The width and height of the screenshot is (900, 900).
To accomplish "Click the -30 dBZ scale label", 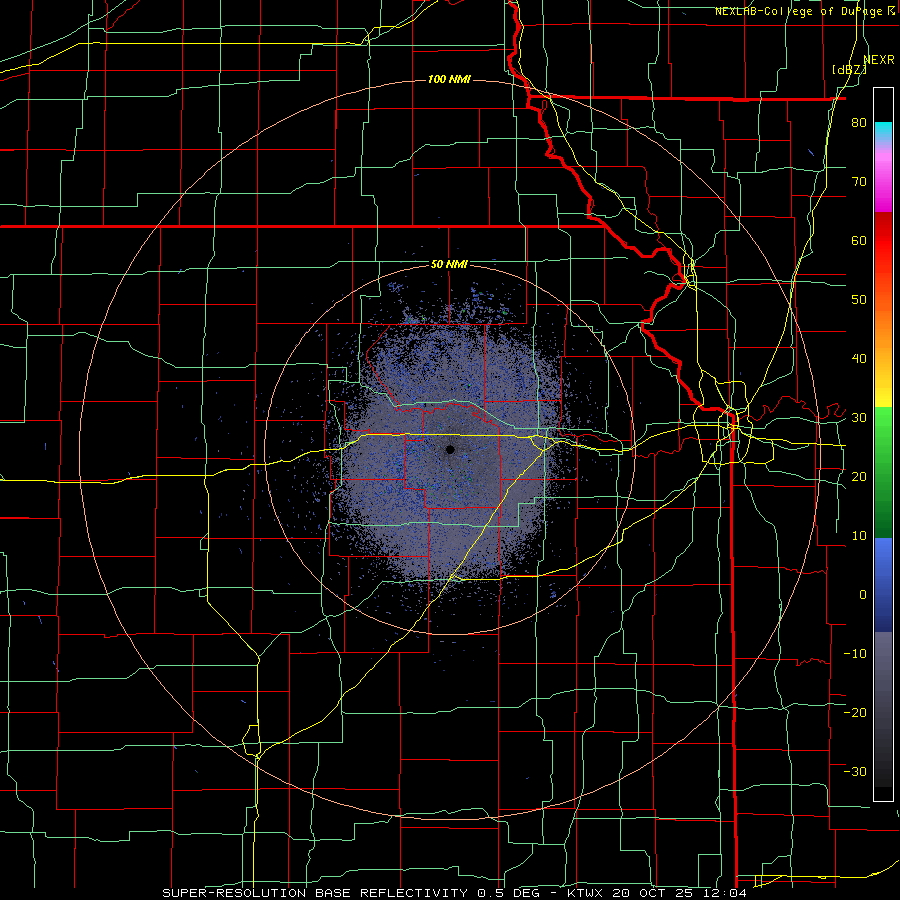I will [855, 771].
